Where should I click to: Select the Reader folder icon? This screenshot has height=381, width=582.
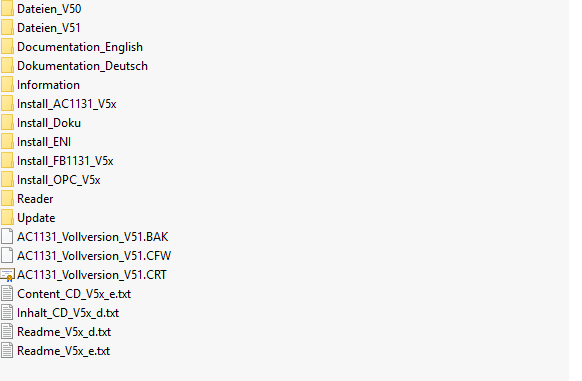(7, 199)
